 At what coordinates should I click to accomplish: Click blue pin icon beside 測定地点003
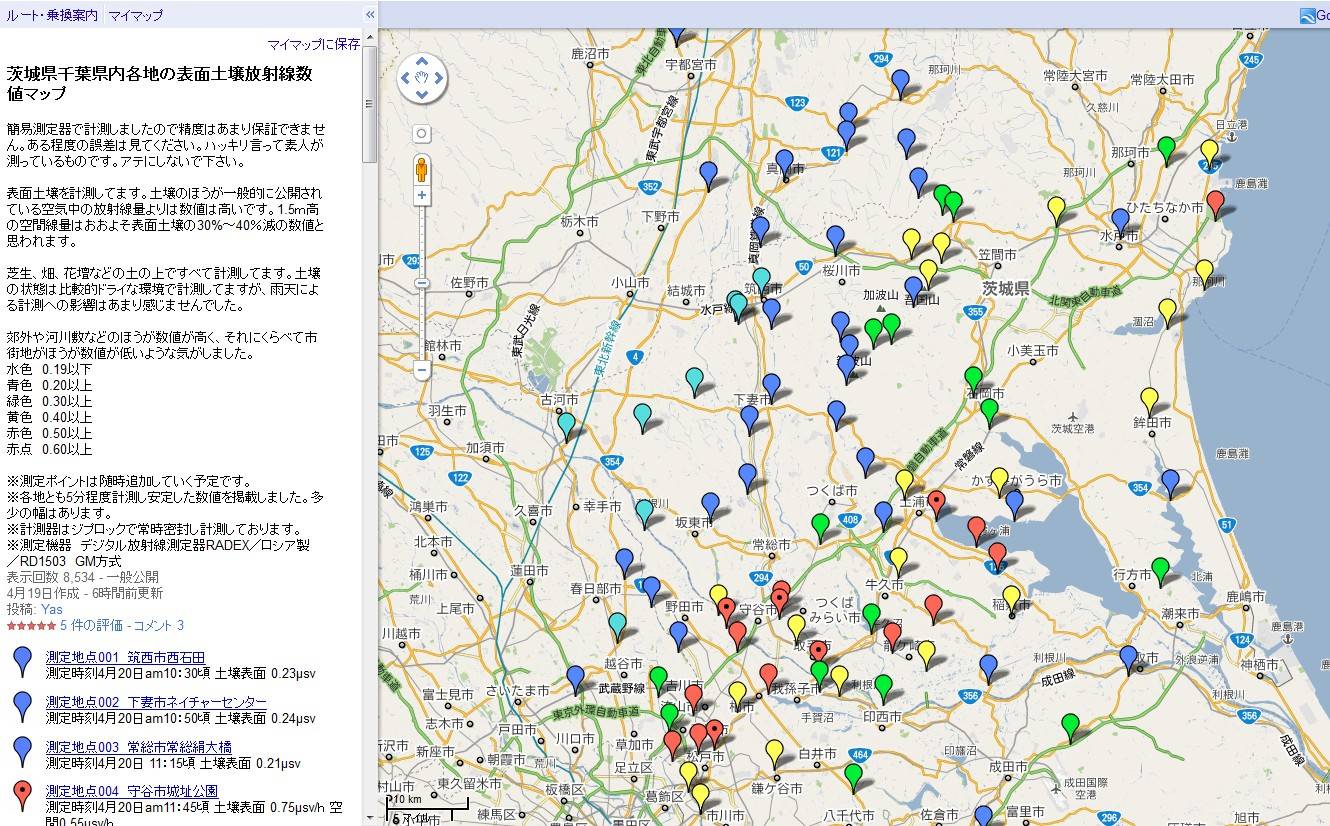(24, 752)
